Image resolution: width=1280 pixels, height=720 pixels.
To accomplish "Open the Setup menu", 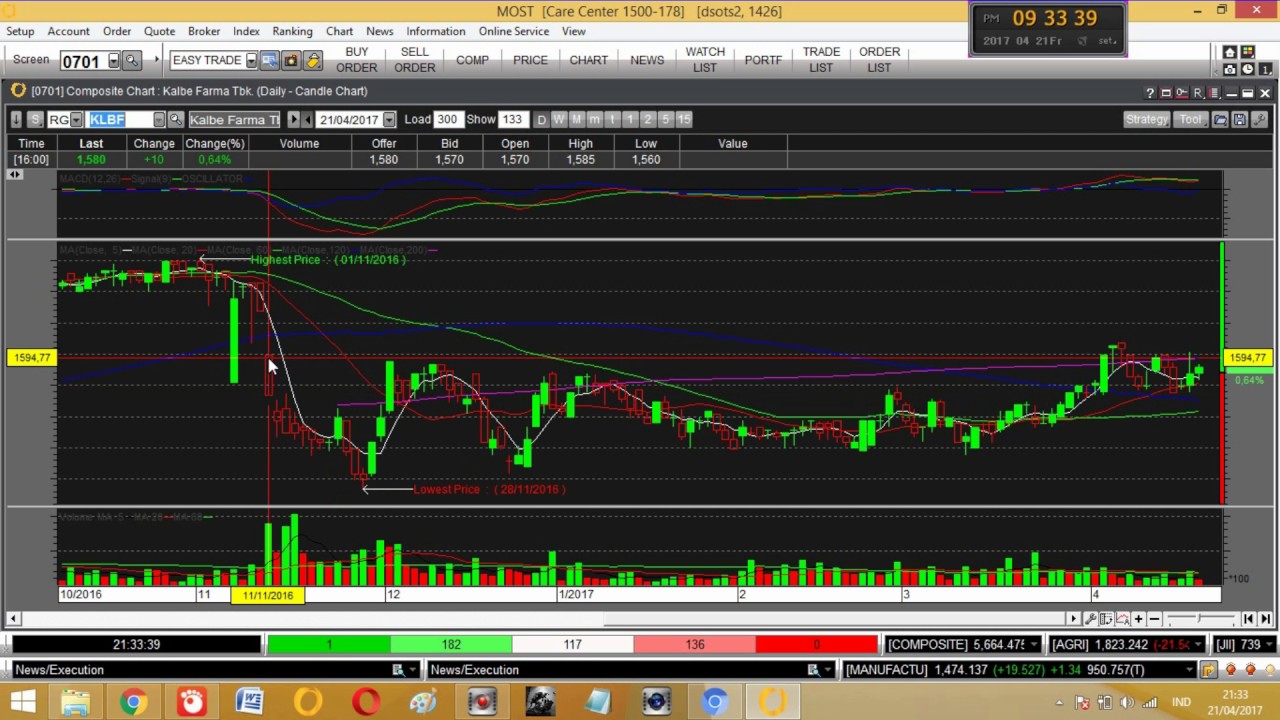I will (x=20, y=31).
